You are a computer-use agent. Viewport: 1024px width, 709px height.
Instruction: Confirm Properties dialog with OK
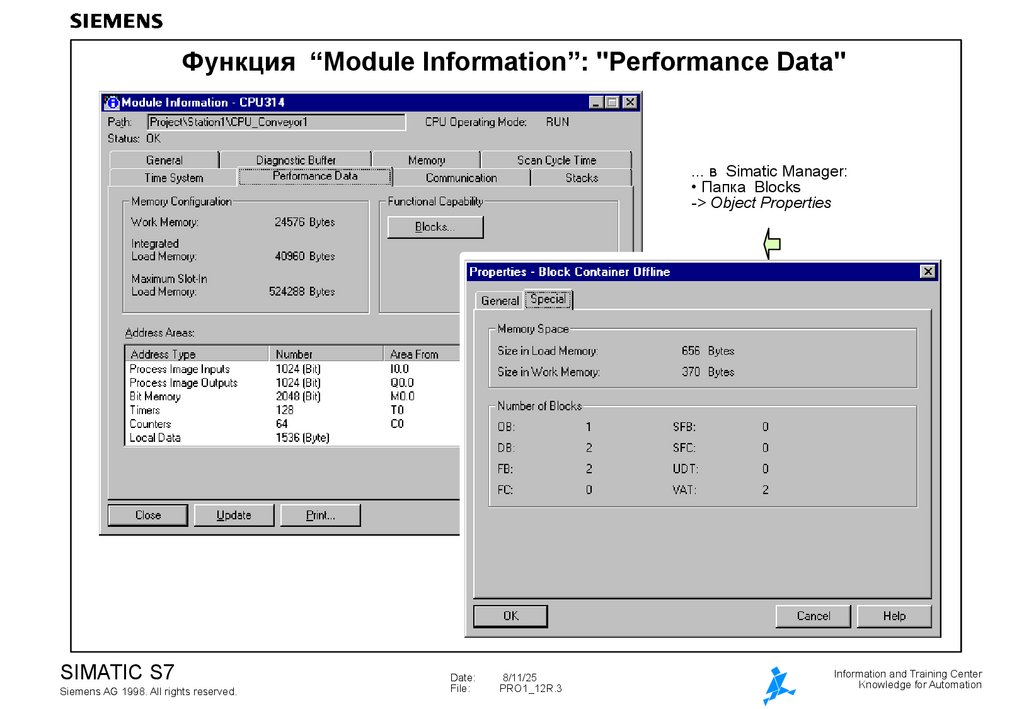point(510,616)
